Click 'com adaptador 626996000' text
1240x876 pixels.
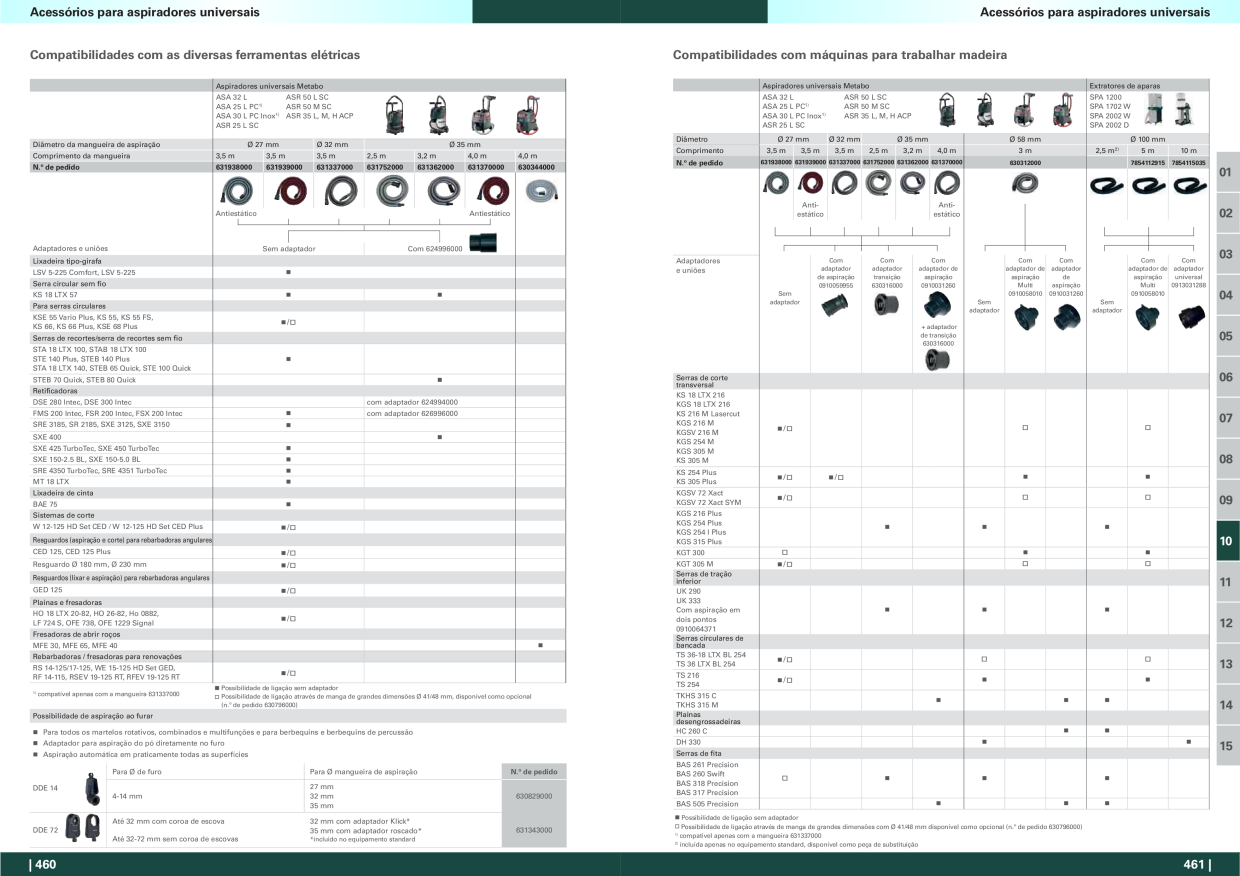click(x=412, y=413)
